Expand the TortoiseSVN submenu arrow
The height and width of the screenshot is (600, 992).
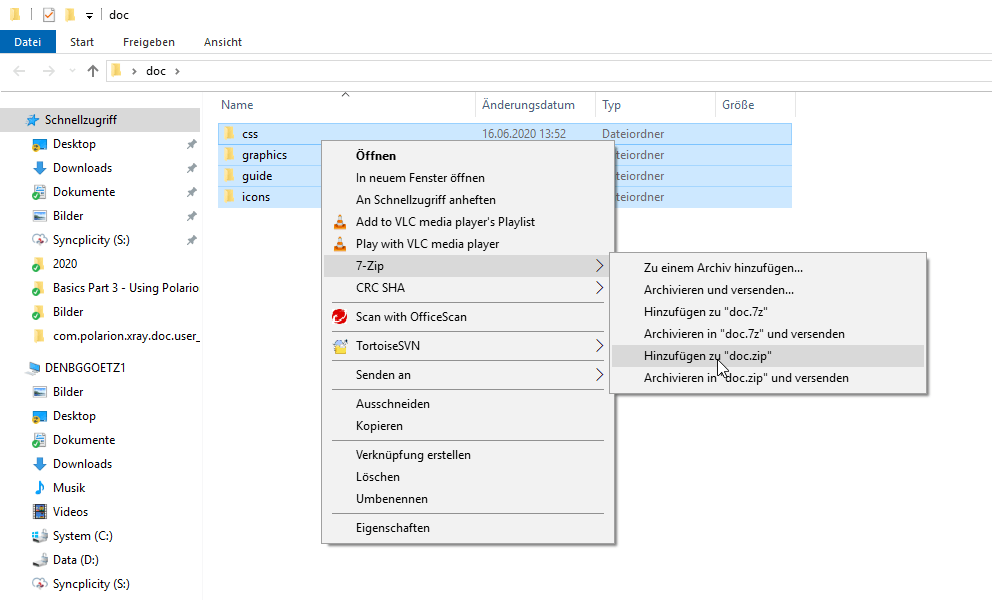point(599,346)
